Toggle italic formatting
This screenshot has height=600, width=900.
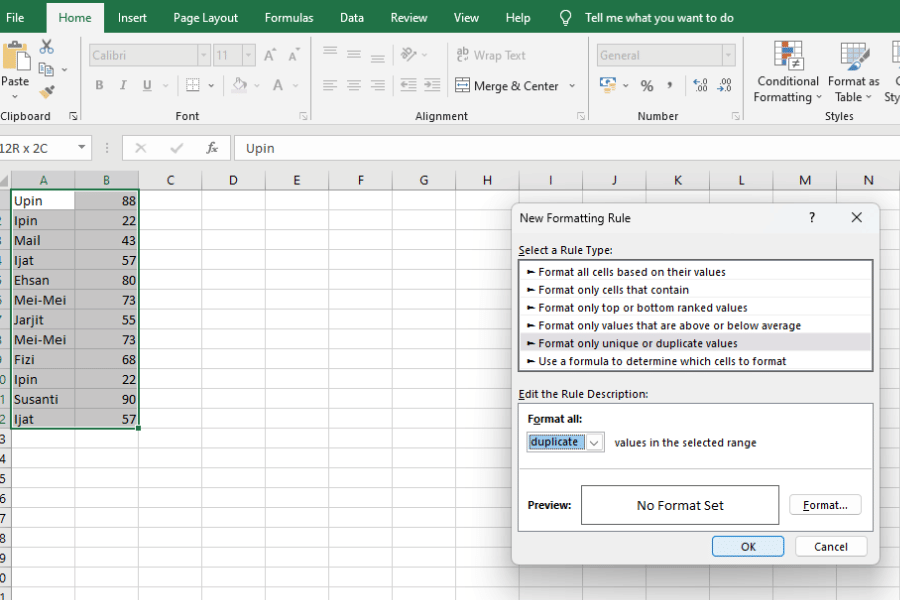122,85
